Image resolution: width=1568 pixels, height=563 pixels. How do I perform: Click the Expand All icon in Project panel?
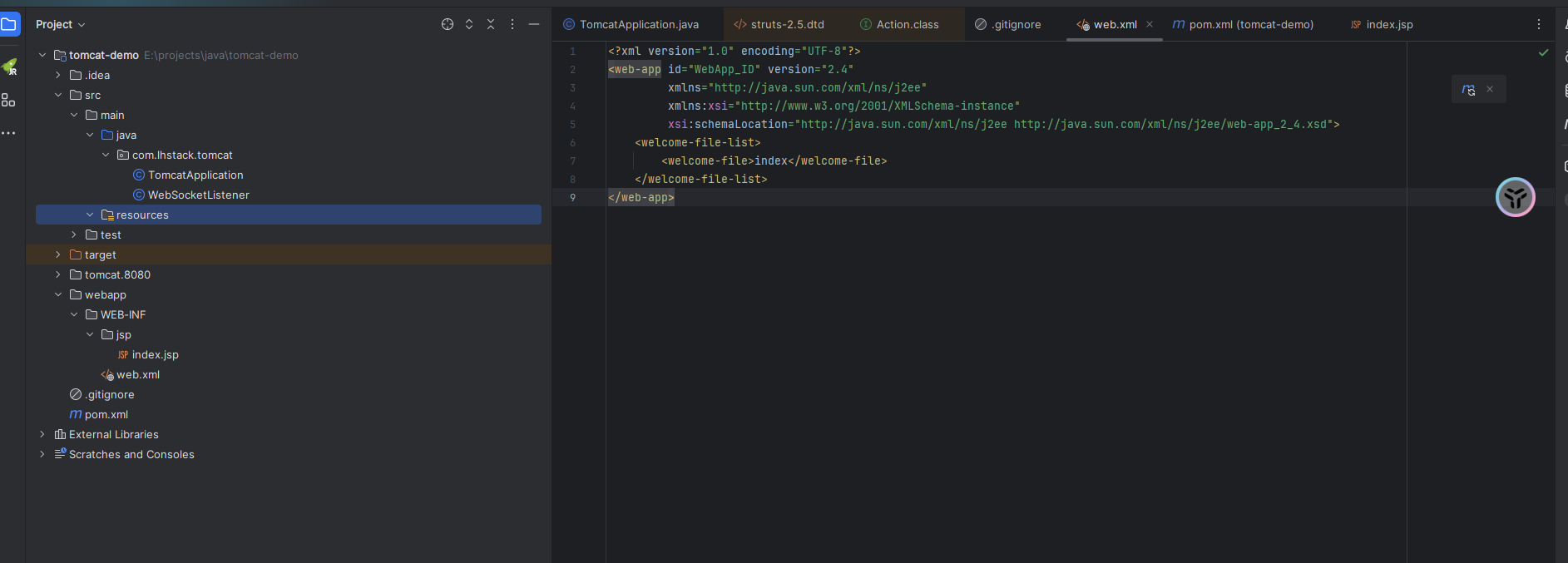pos(469,24)
